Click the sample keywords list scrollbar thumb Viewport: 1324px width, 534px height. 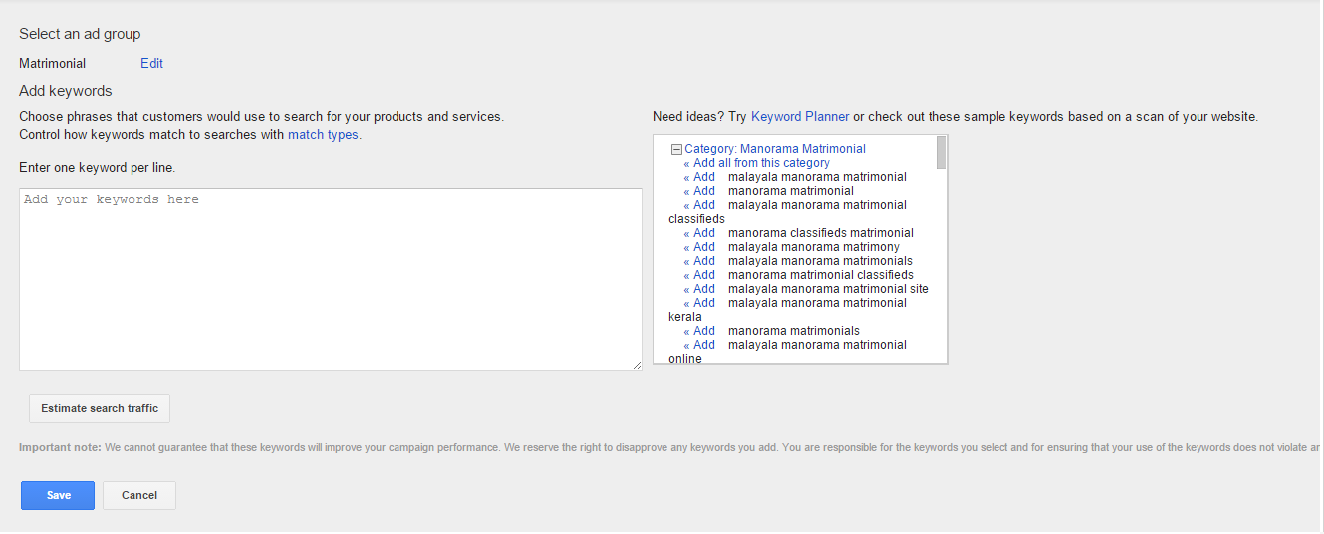point(941,152)
